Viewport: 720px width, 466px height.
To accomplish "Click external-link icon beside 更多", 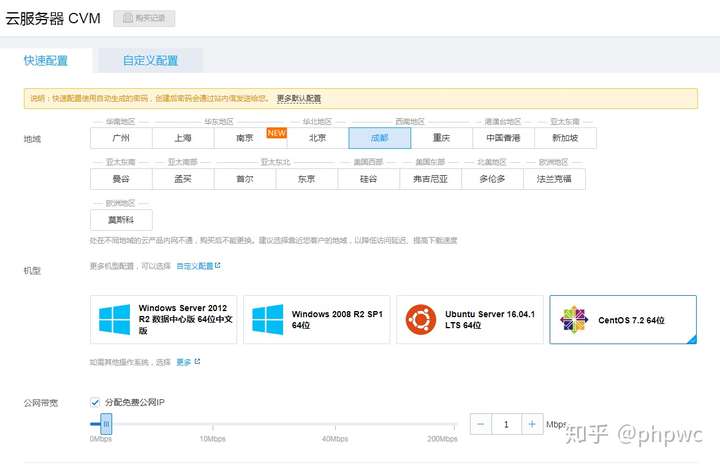I will (197, 362).
